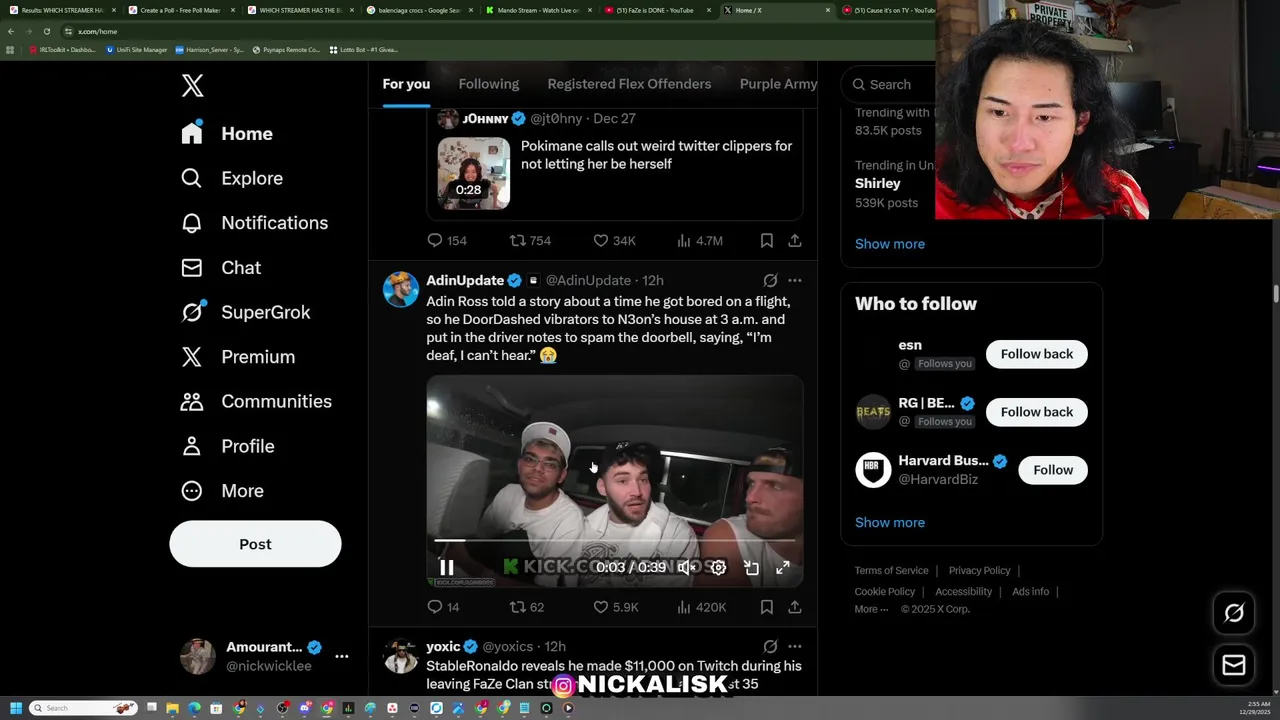This screenshot has width=1280, height=720.
Task: Switch to Mando Stream browser tab
Action: click(x=538, y=10)
